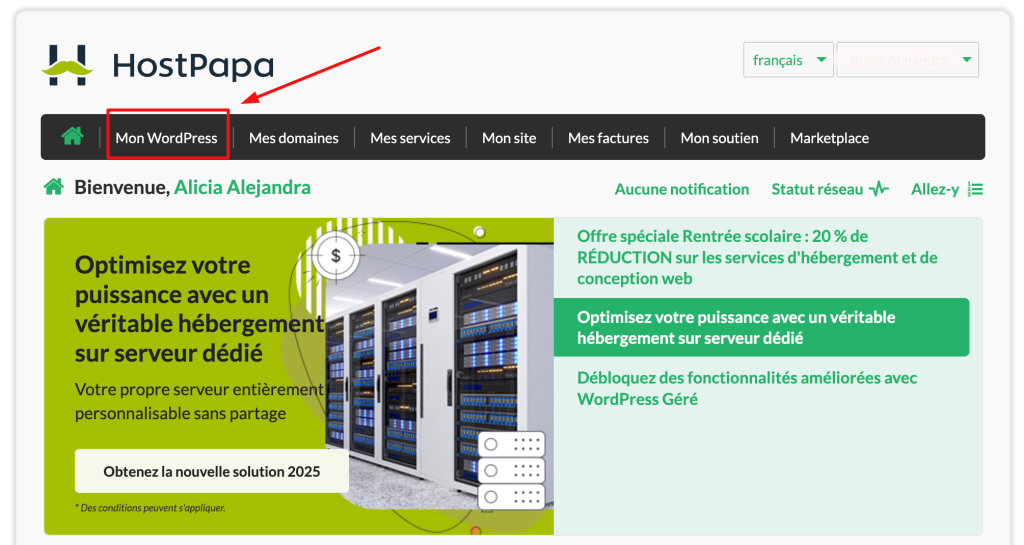Open Mes domaines menu
This screenshot has width=1024, height=545.
click(294, 138)
